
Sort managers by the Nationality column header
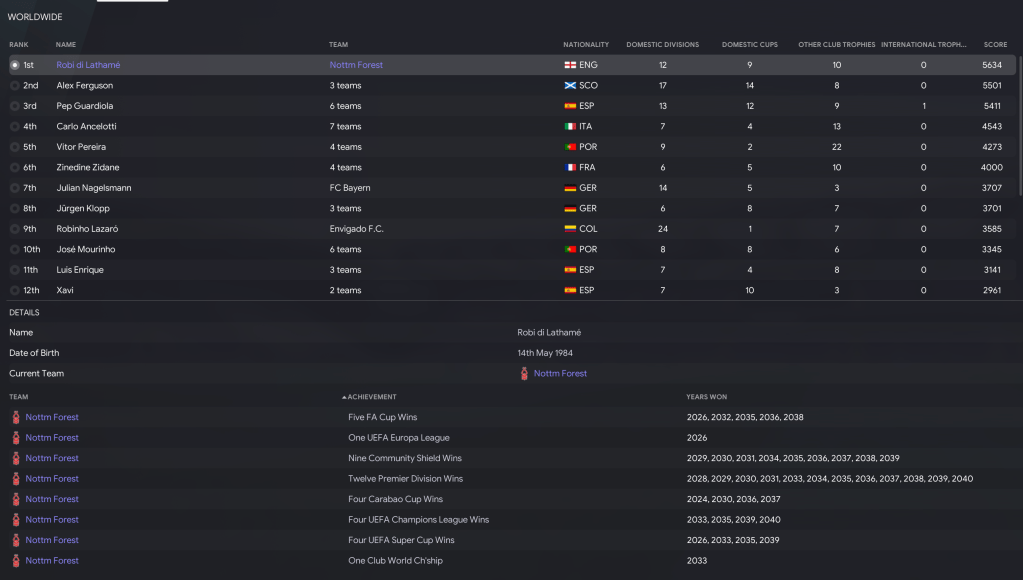tap(586, 45)
